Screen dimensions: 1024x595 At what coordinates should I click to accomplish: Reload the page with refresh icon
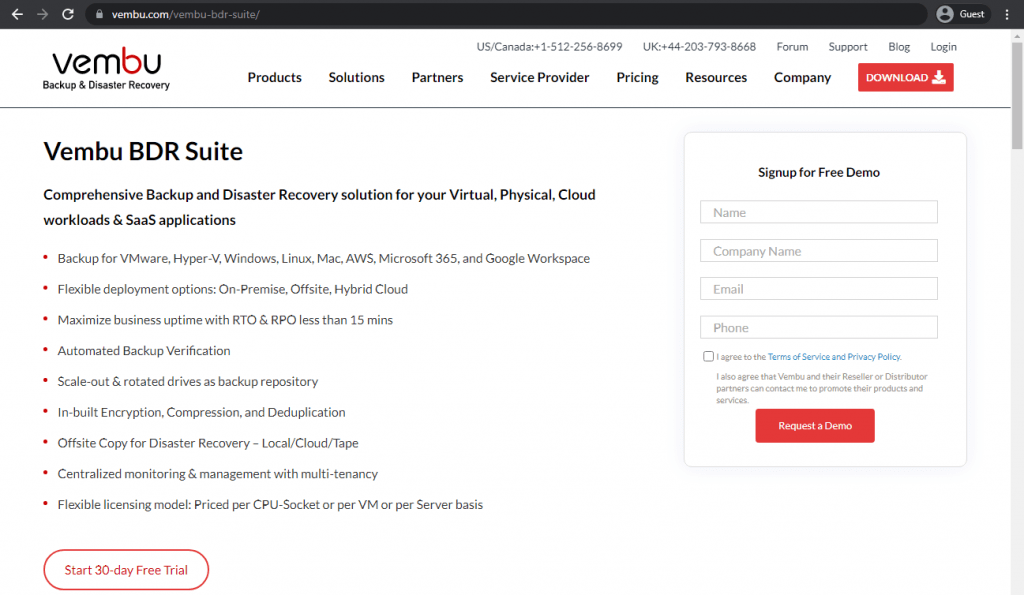68,14
